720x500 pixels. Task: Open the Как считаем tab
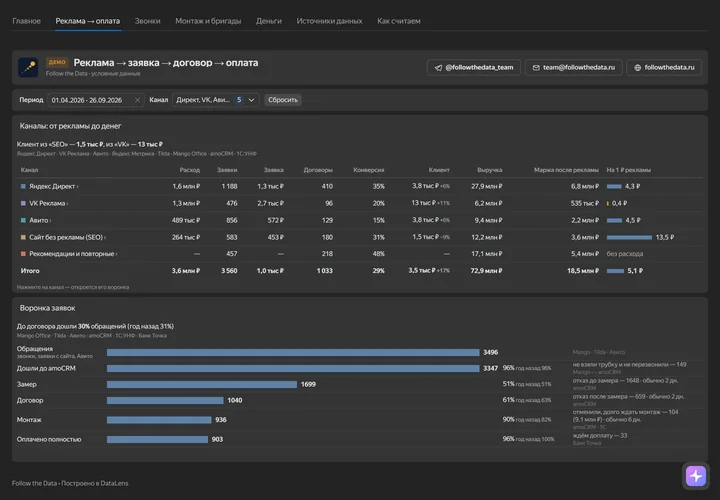(x=399, y=21)
